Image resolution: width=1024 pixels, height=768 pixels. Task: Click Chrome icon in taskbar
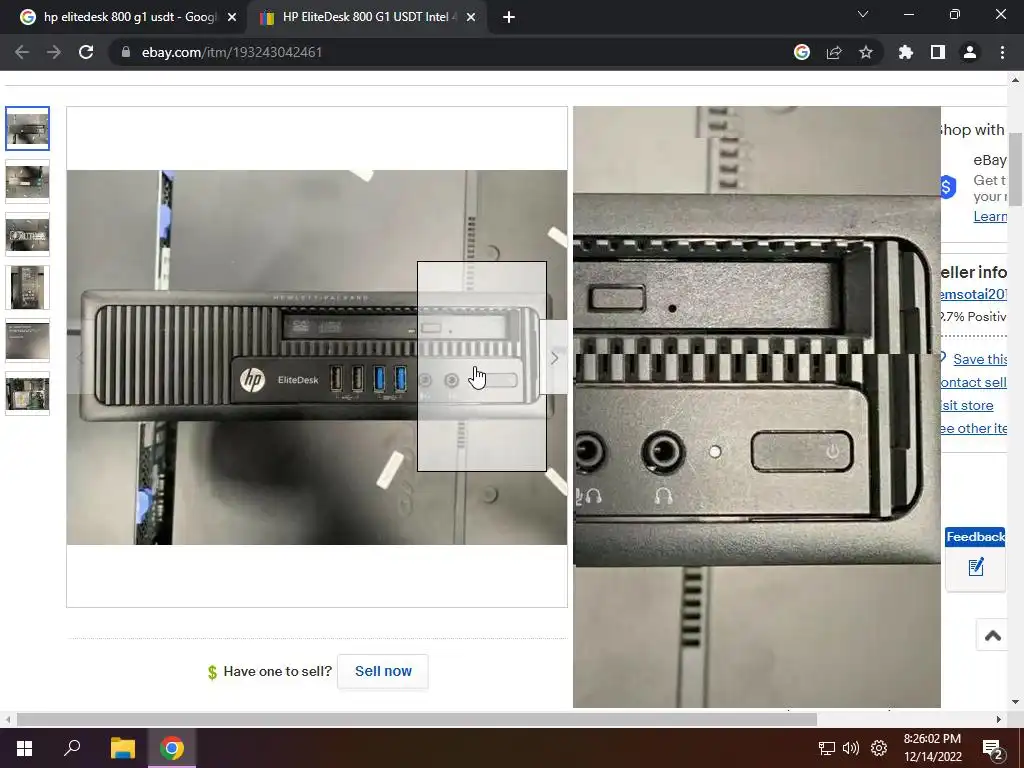tap(172, 748)
